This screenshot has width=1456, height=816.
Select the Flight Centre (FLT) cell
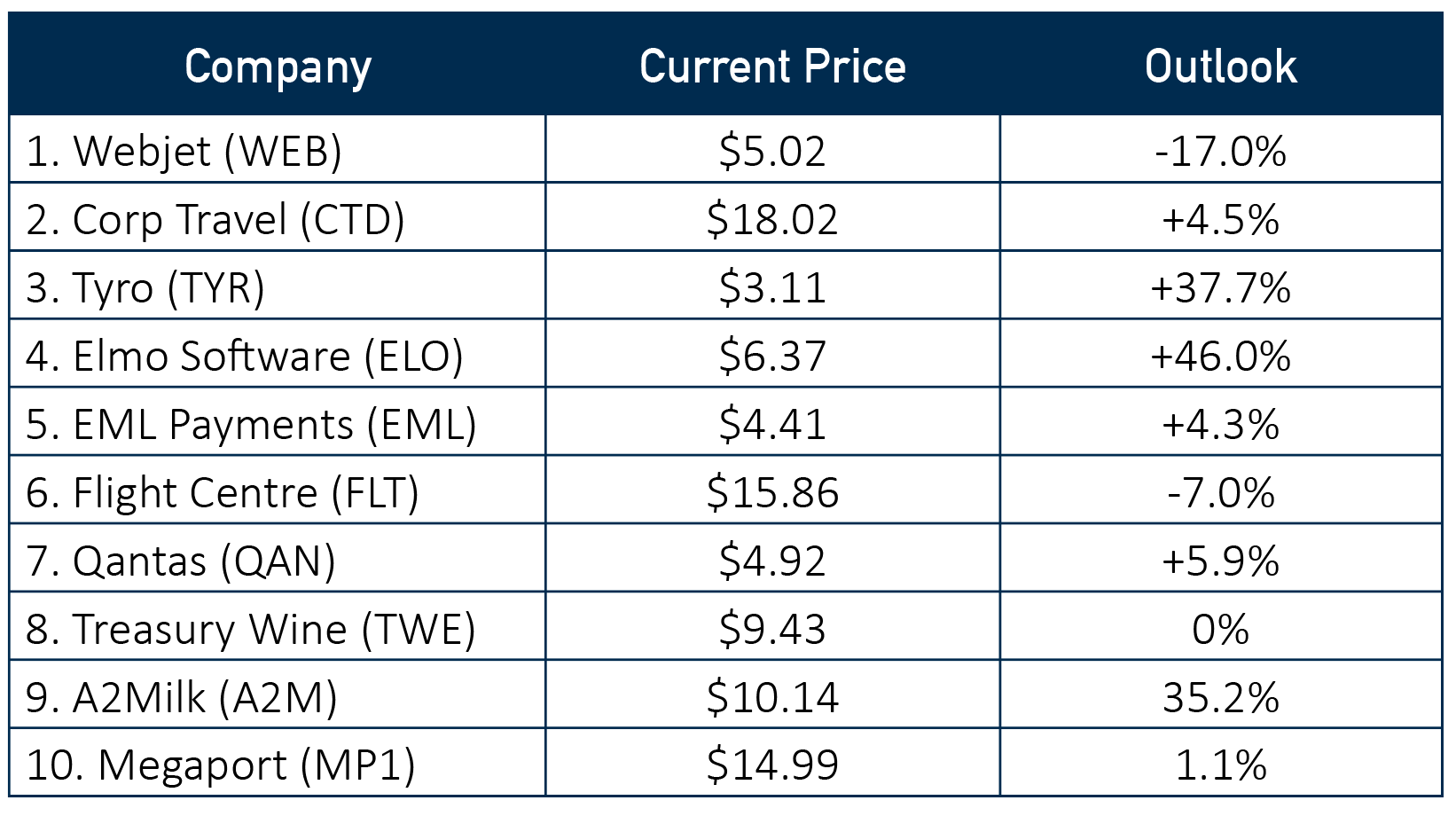pyautogui.click(x=223, y=492)
